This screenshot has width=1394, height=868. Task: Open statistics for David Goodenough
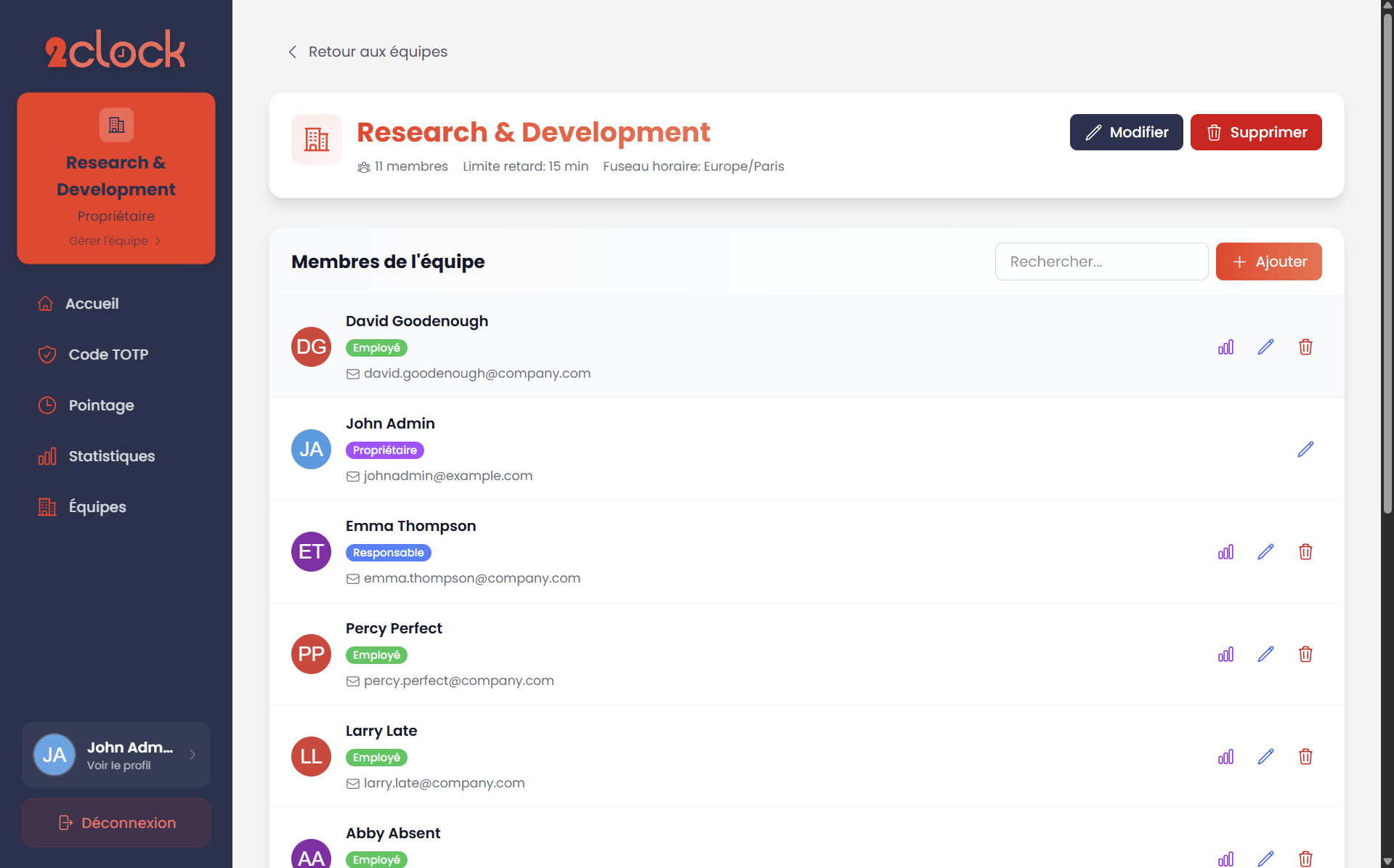(x=1225, y=347)
